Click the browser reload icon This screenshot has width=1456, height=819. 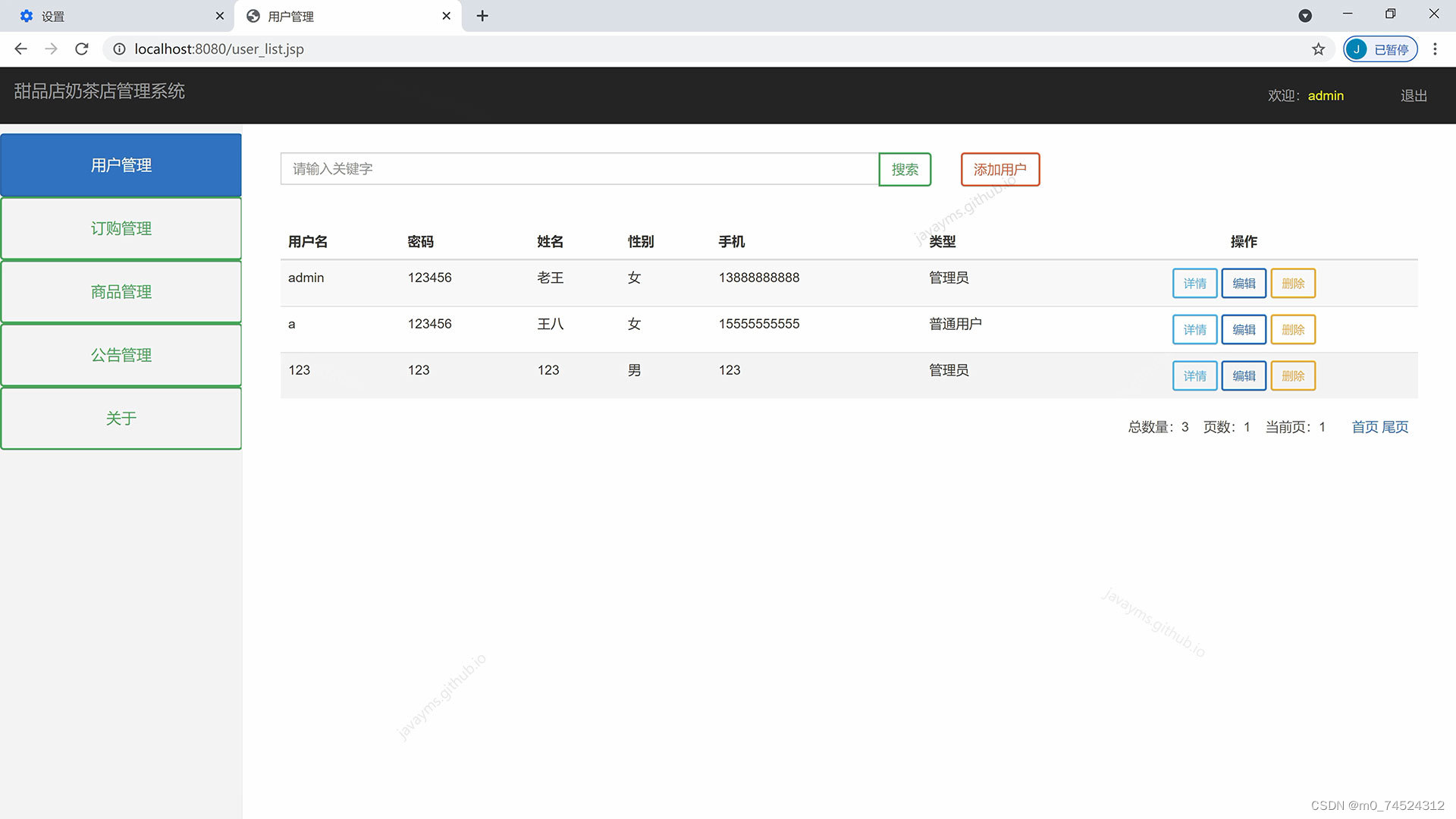point(81,49)
